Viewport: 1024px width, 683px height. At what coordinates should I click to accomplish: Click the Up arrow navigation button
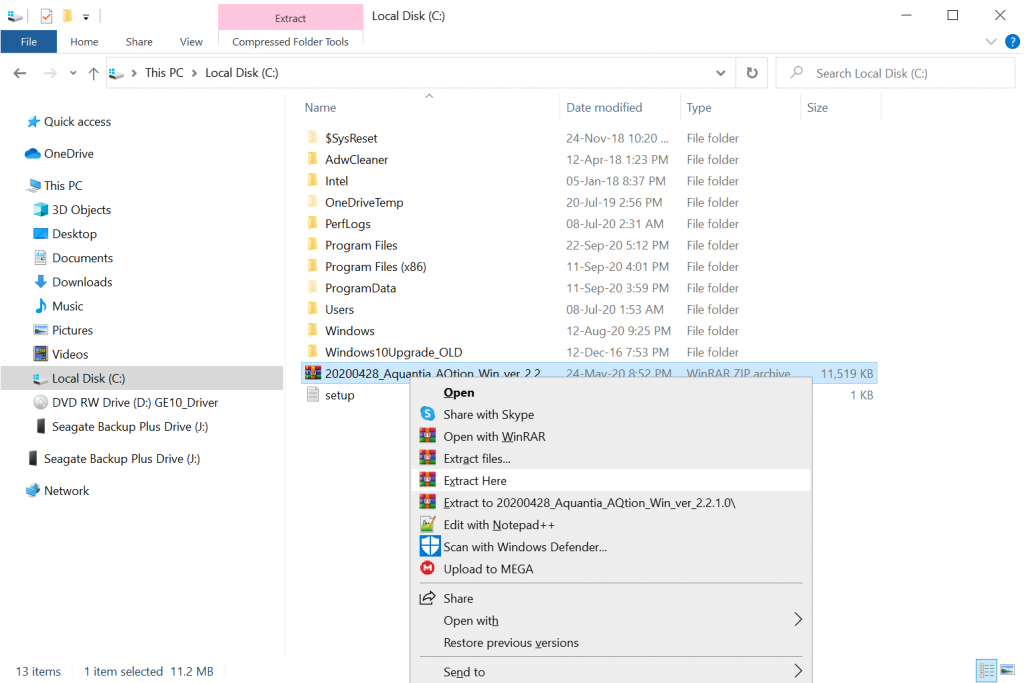[94, 73]
